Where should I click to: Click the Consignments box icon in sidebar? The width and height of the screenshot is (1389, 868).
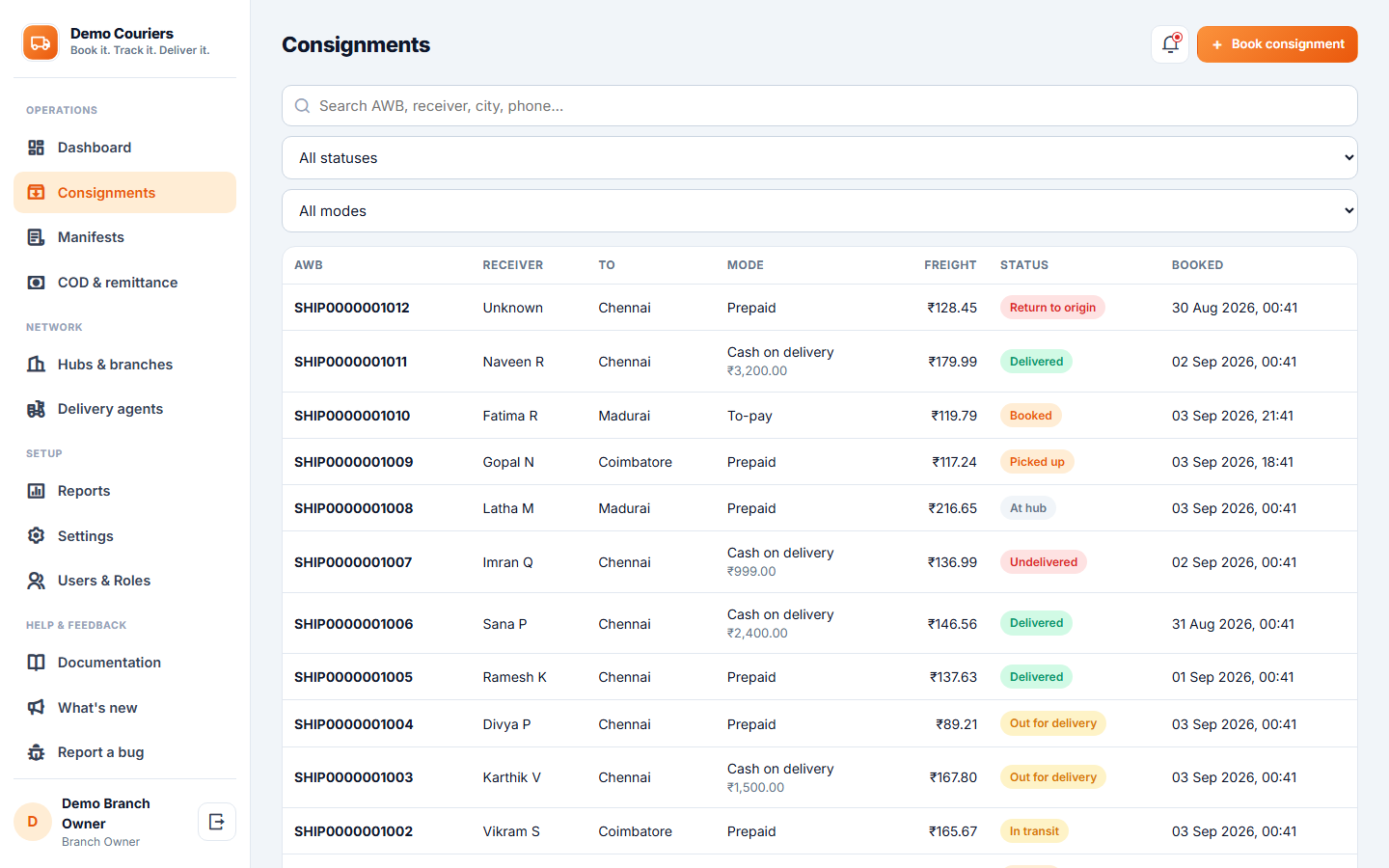(x=36, y=193)
